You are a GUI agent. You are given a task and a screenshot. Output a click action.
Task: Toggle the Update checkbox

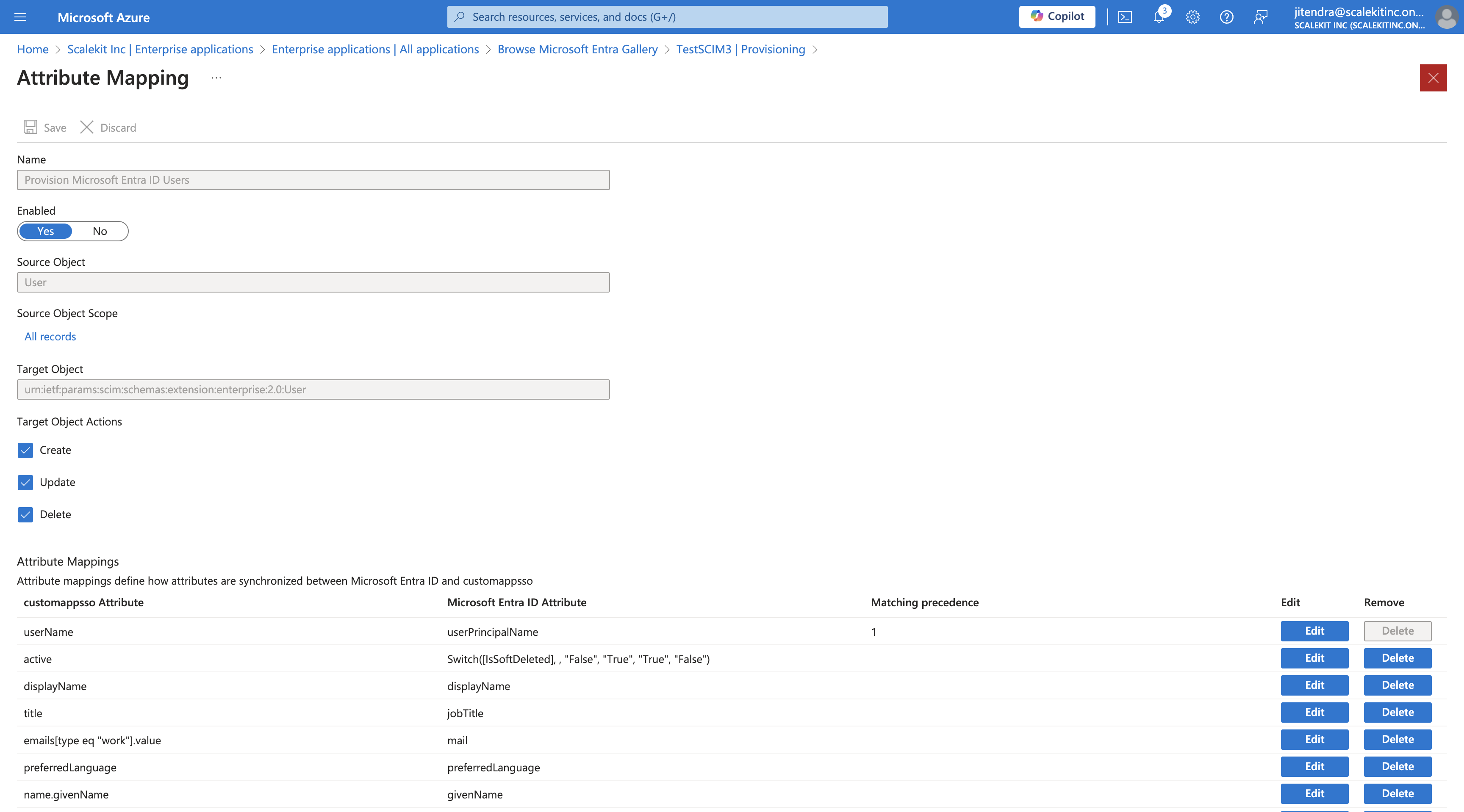click(25, 483)
